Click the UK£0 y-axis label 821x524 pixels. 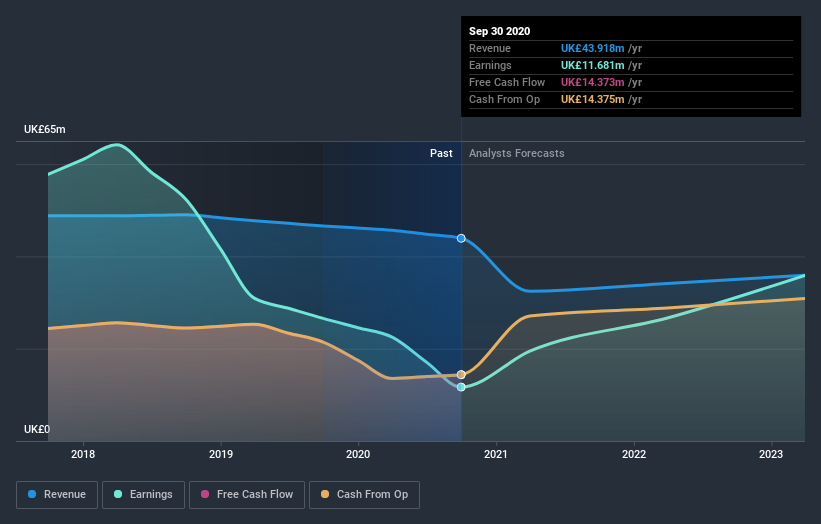tap(37, 429)
